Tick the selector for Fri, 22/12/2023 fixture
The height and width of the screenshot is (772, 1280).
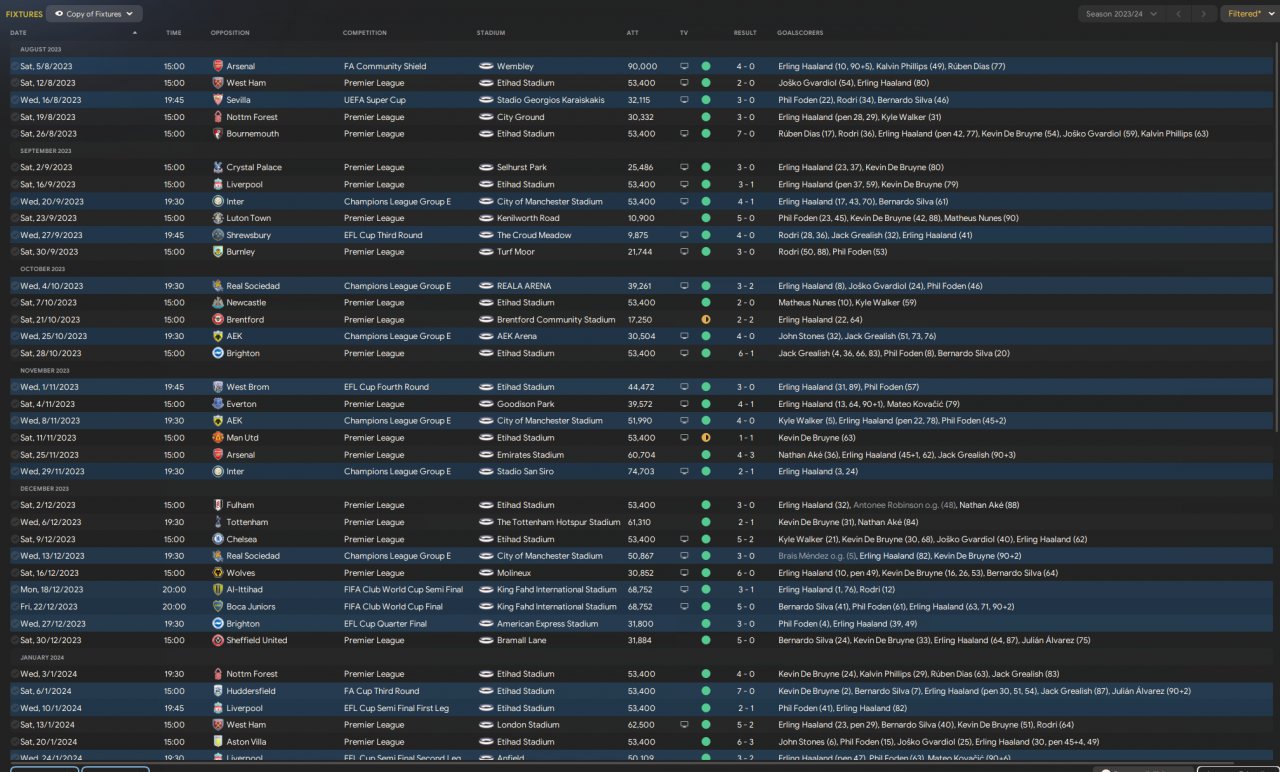click(x=15, y=607)
